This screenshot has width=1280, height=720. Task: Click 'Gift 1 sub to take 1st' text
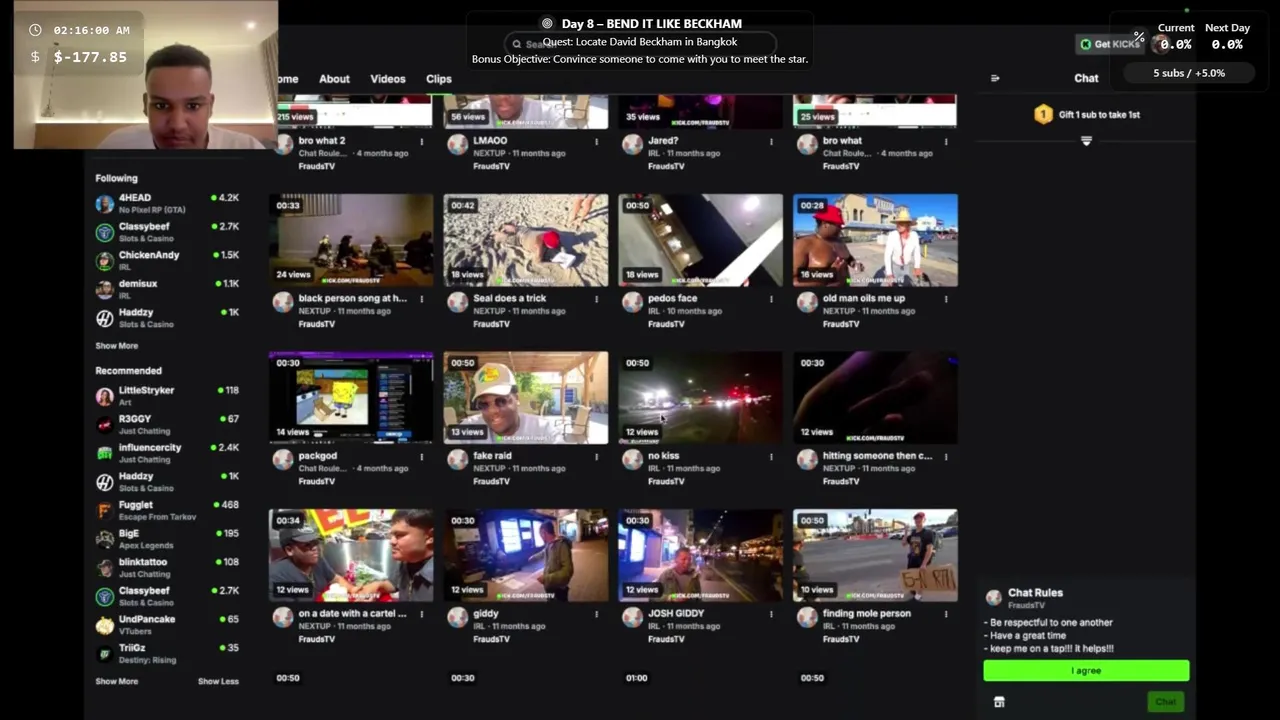coord(1099,114)
